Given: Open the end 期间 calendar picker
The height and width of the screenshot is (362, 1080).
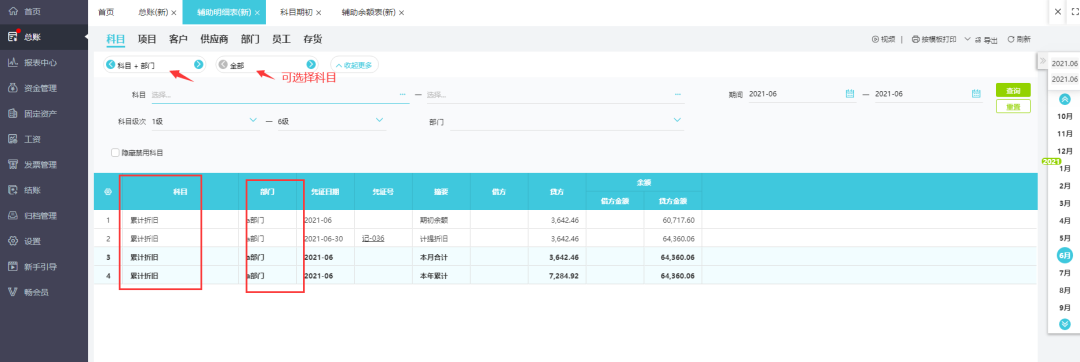Looking at the screenshot, I should tap(976, 94).
